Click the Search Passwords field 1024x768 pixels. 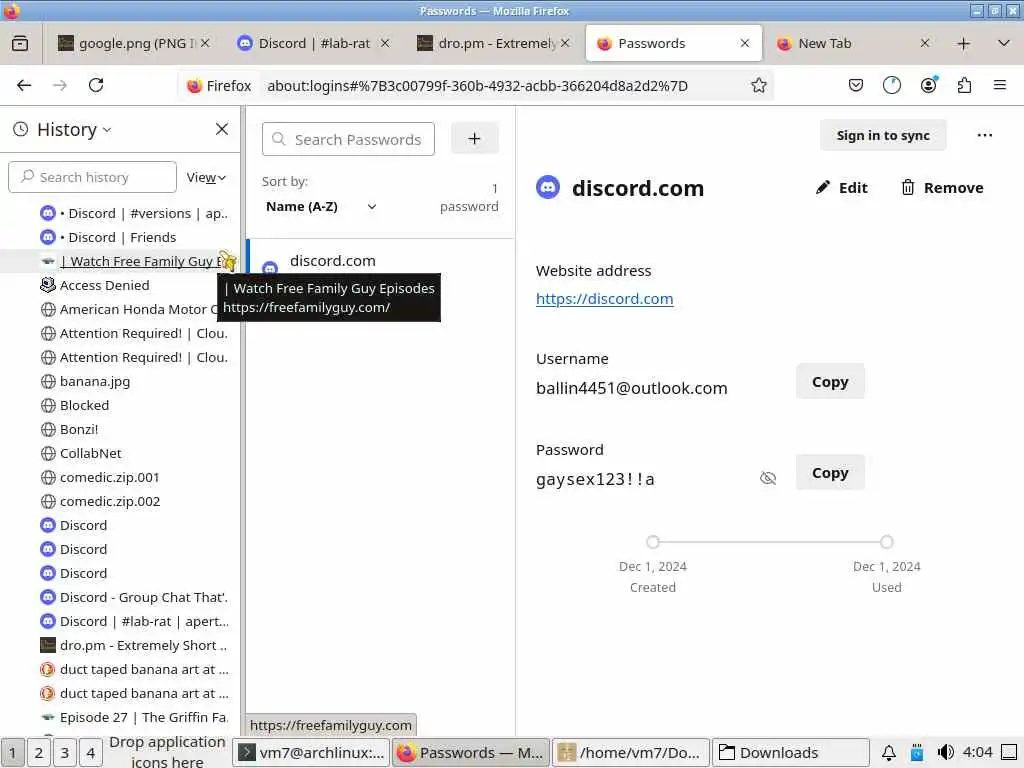point(348,139)
